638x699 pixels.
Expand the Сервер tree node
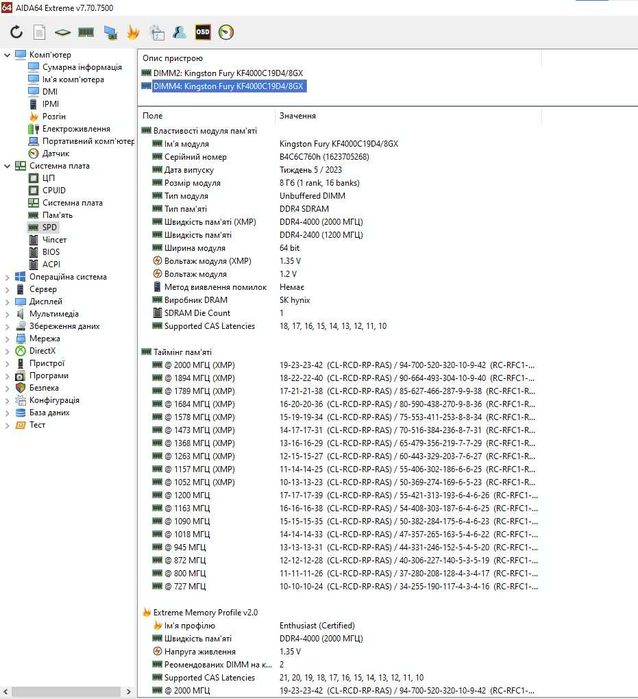7,289
